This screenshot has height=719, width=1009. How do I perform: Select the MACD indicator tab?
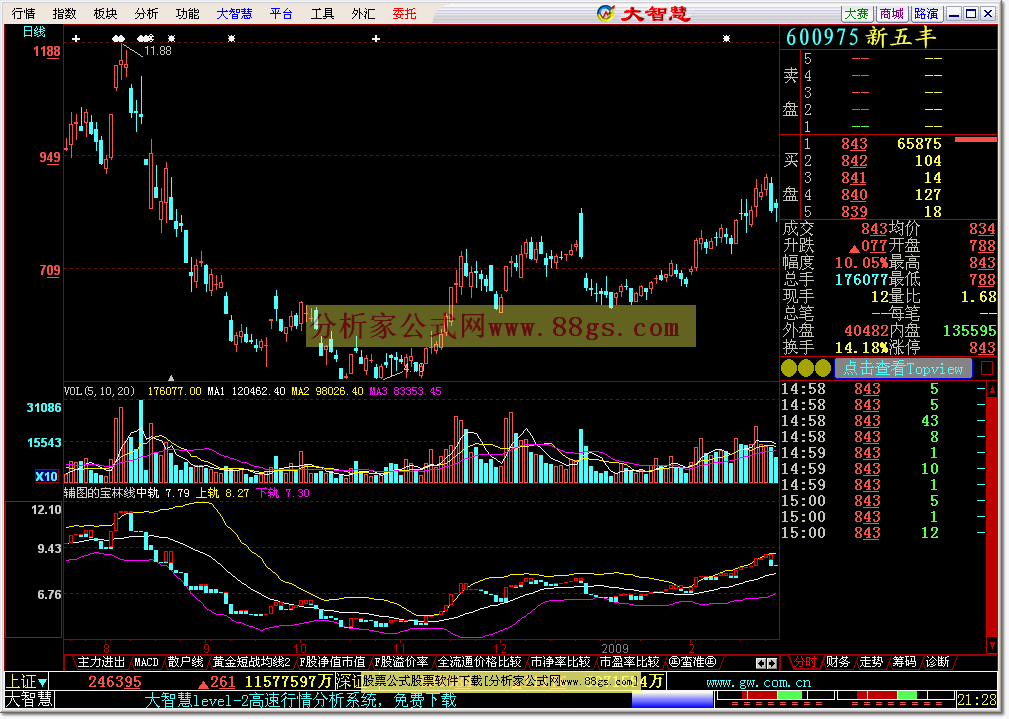(x=146, y=662)
